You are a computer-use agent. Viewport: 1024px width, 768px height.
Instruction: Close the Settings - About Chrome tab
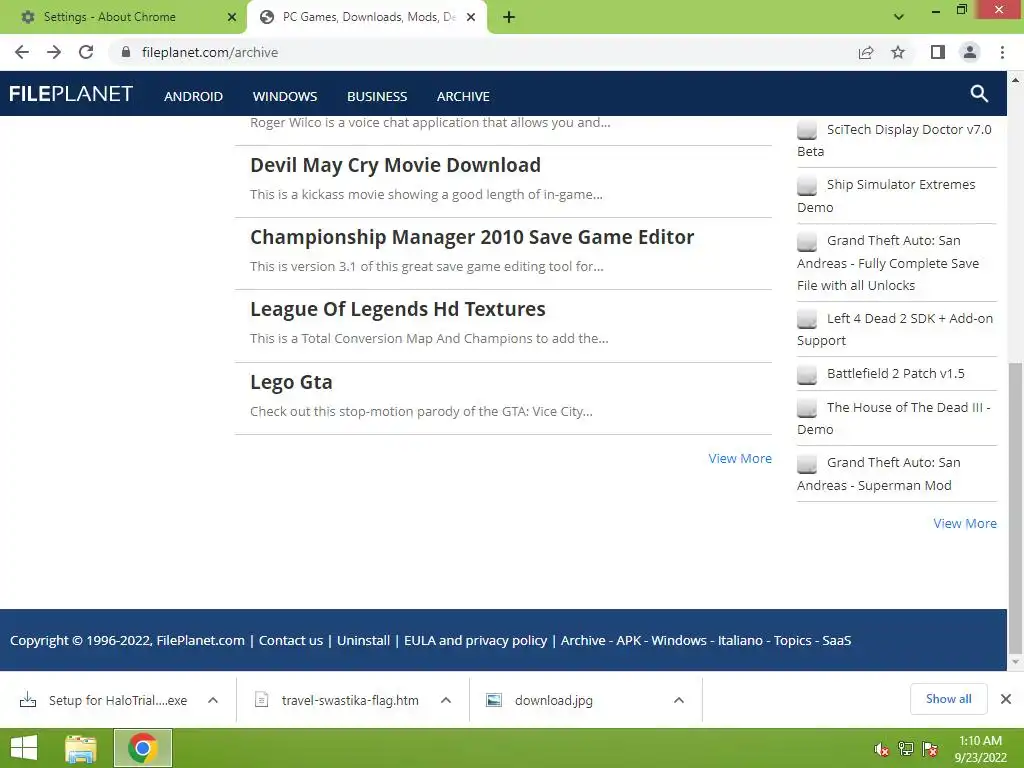[232, 17]
